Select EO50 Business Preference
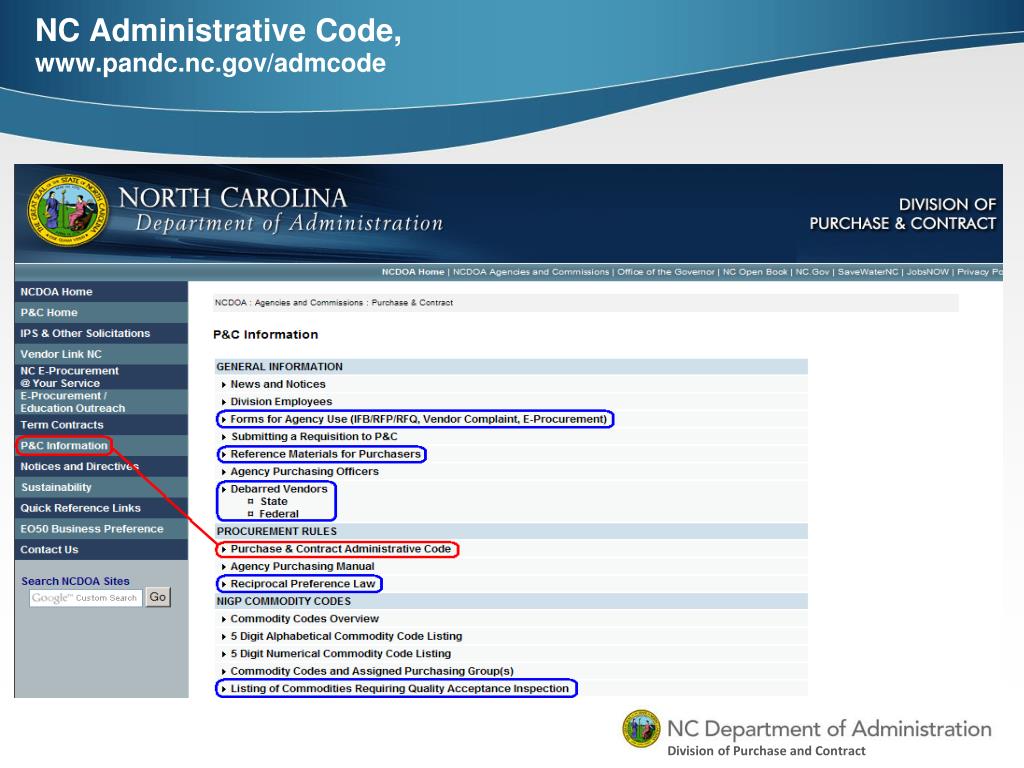 (91, 529)
